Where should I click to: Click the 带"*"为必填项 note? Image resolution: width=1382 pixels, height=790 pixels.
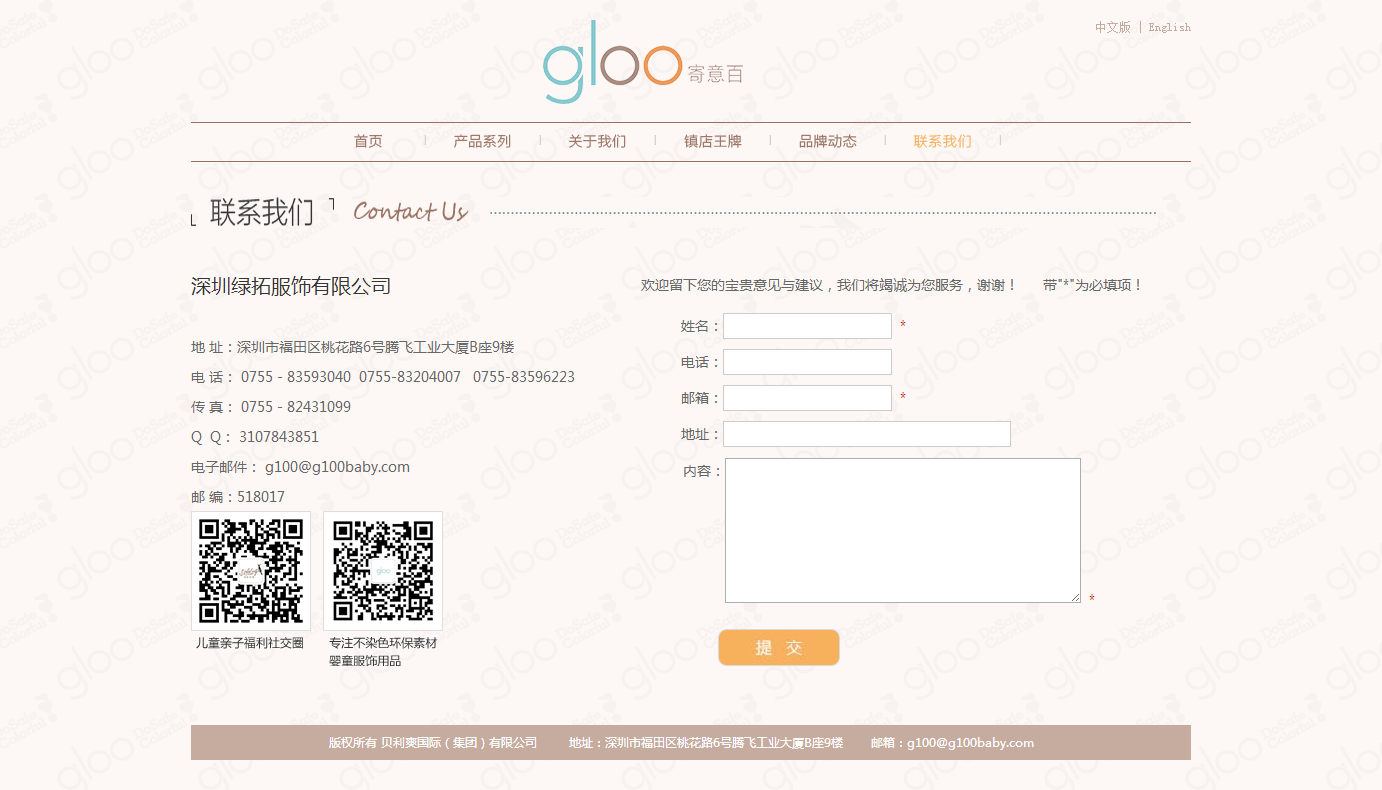click(1092, 285)
